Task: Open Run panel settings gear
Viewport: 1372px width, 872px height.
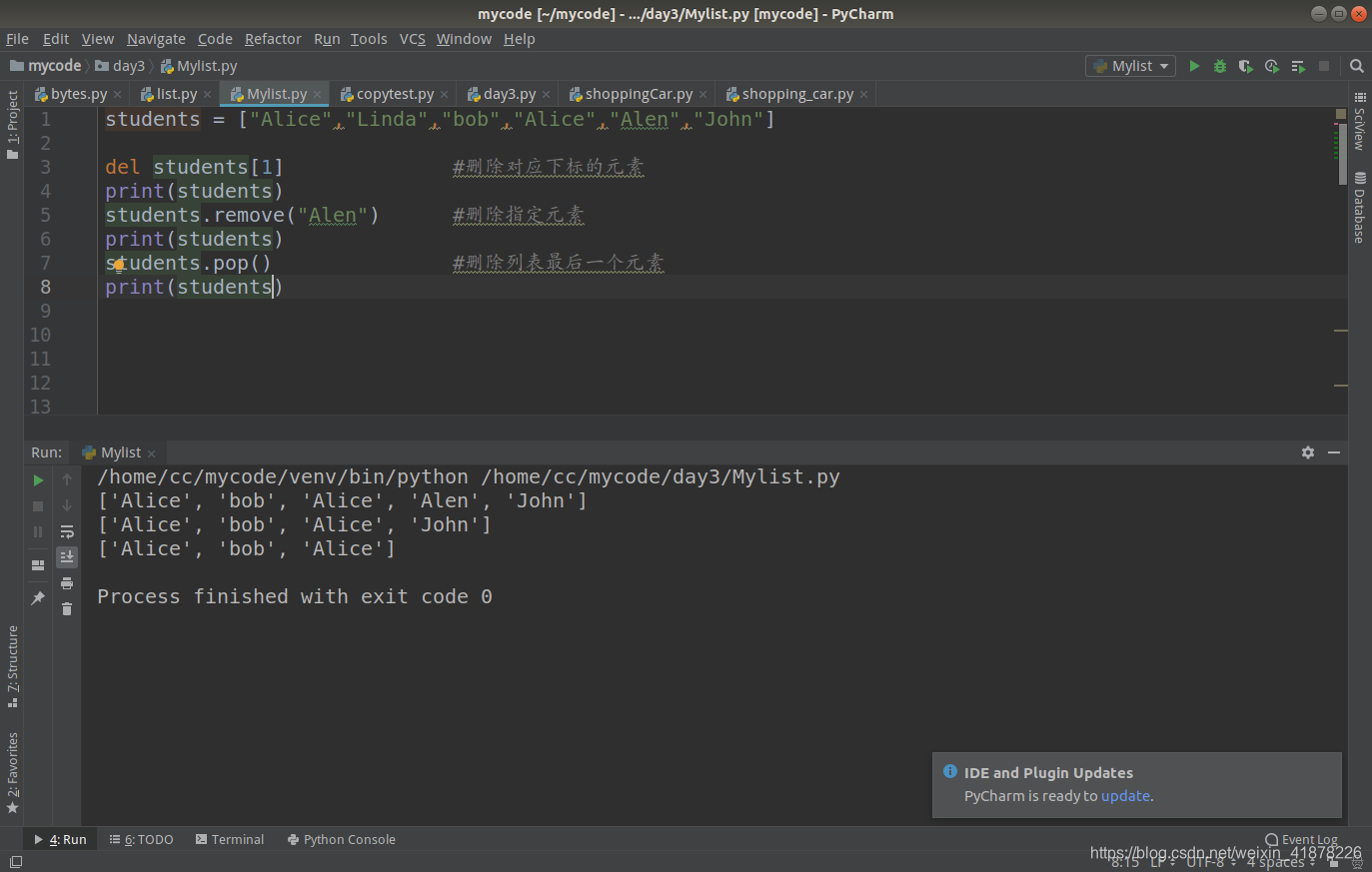Action: [1308, 452]
